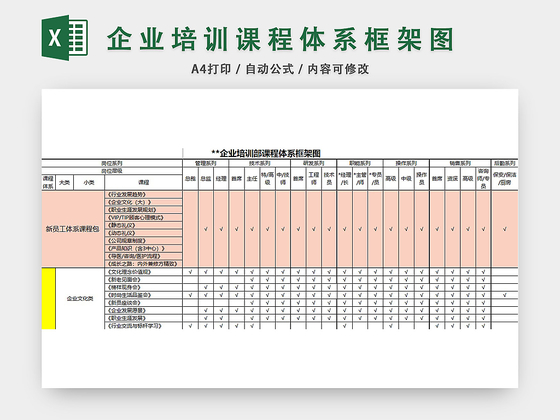Click the 总监 column header

click(x=206, y=178)
